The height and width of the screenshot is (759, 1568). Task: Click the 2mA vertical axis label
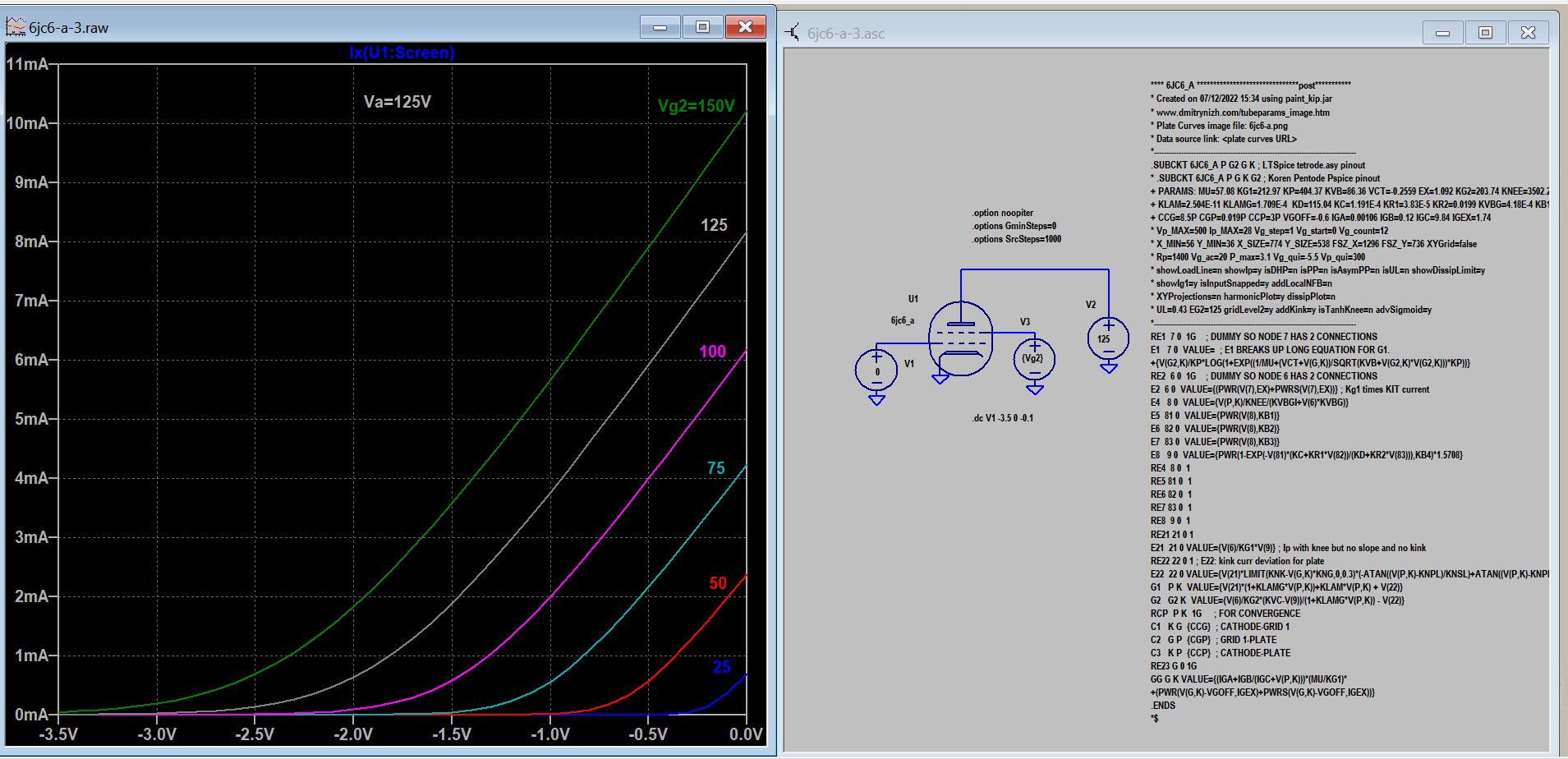(x=32, y=596)
